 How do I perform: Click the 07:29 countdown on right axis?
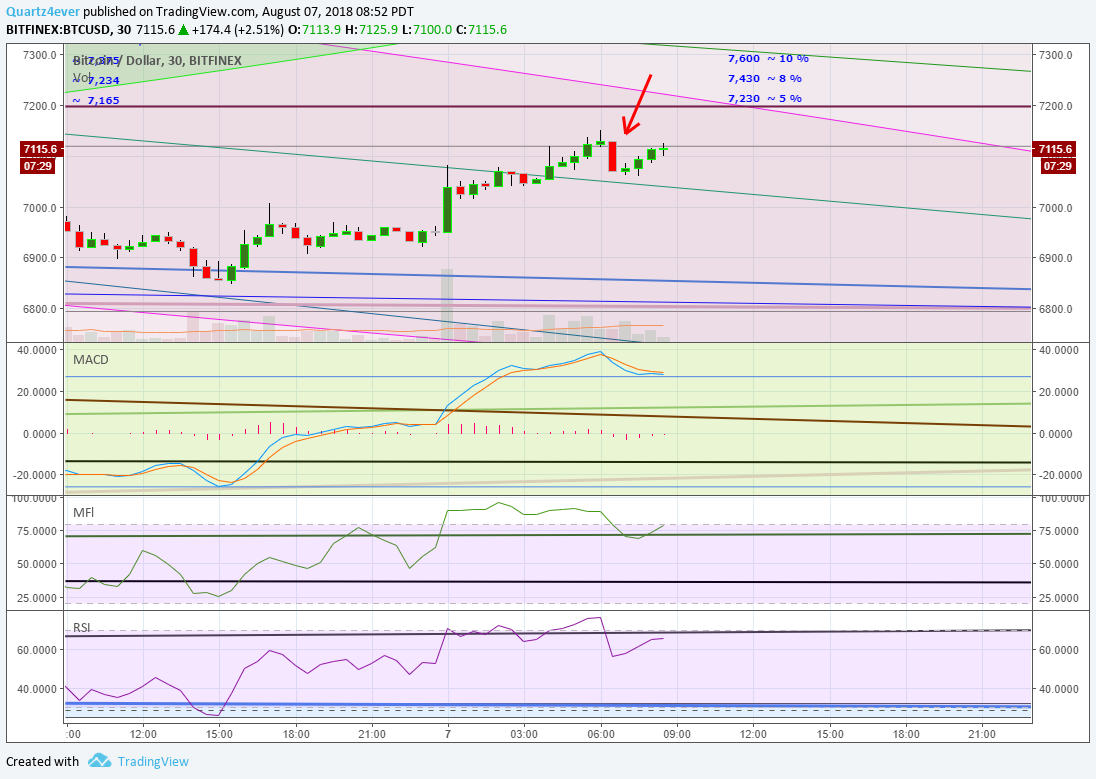pyautogui.click(x=1057, y=166)
